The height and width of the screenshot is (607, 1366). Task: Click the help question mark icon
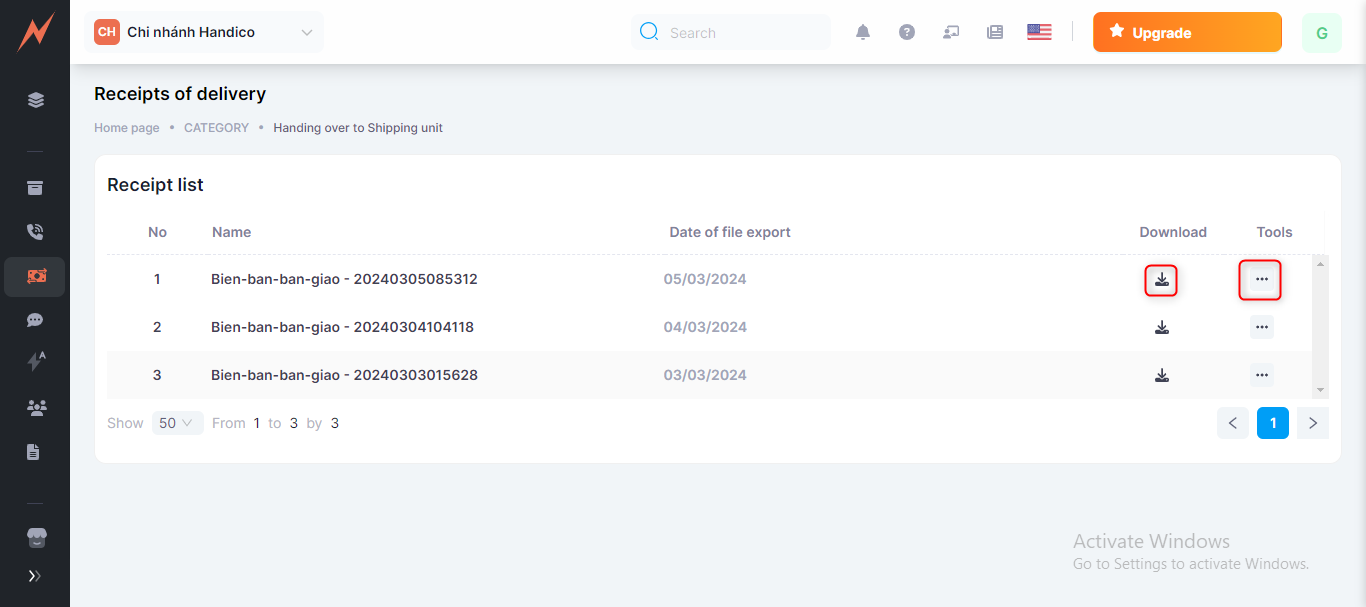point(907,32)
